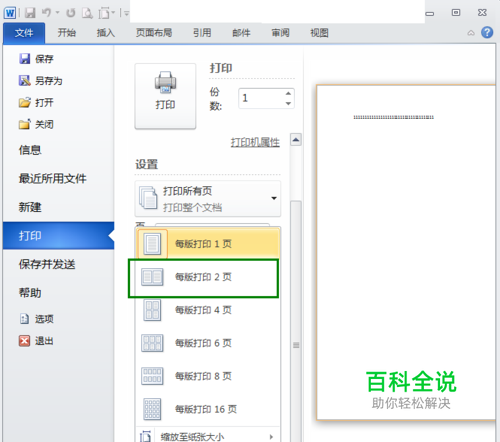Decrease copies with the down spinner arrow
Screen dimensions: 500x442
(x=289, y=103)
